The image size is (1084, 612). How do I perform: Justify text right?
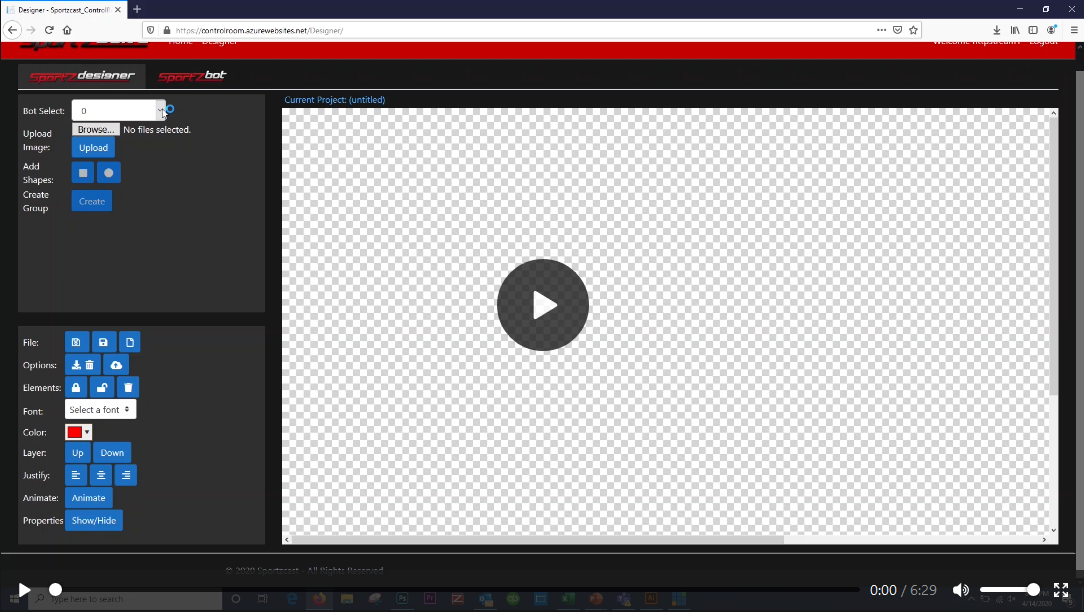[126, 475]
